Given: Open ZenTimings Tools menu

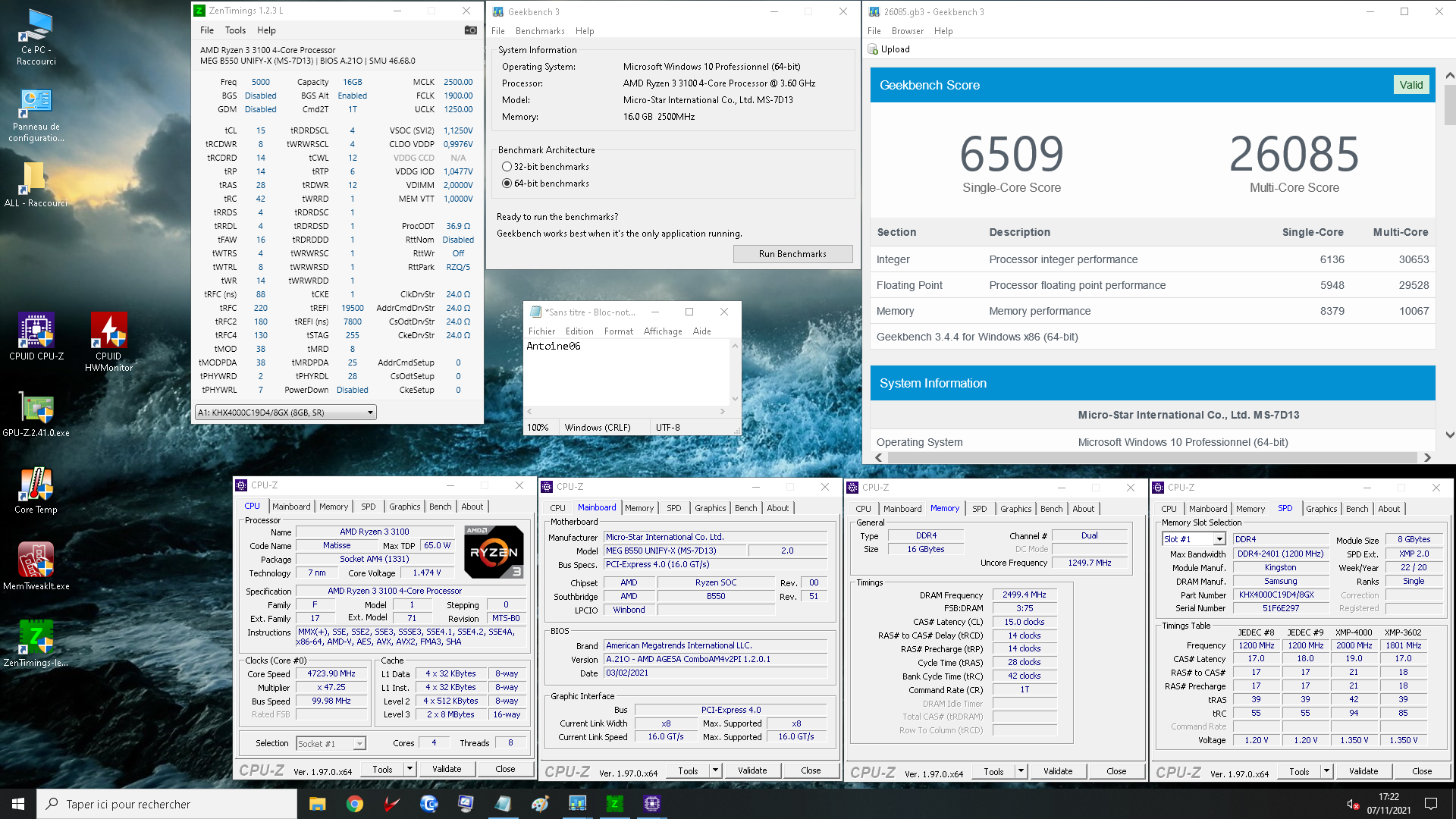Looking at the screenshot, I should pos(235,30).
